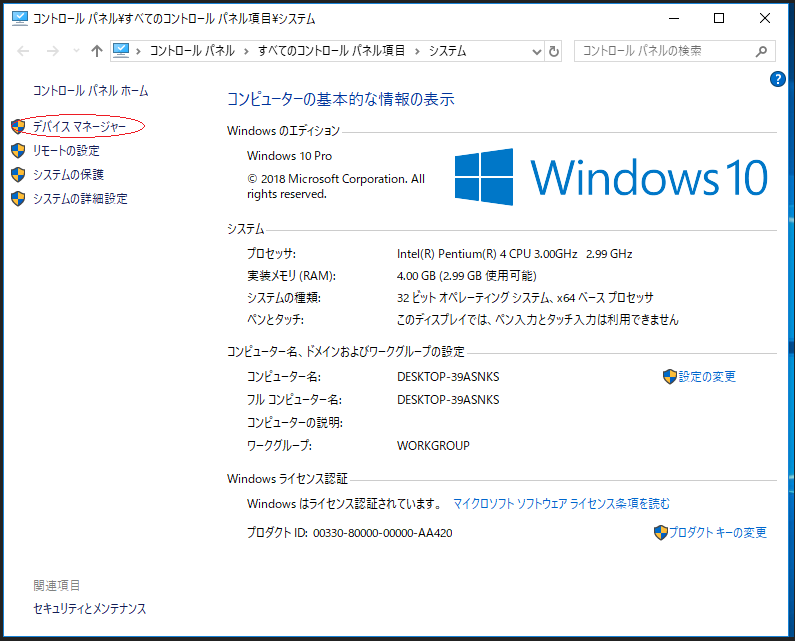Click computer icon in address bar
The height and width of the screenshot is (641, 795).
tap(121, 51)
